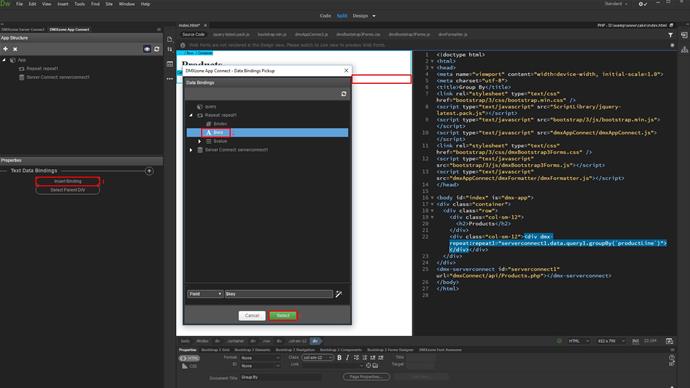Screen dimensions: 690x388
Task: Open the Help menu
Action: click(x=145, y=4)
